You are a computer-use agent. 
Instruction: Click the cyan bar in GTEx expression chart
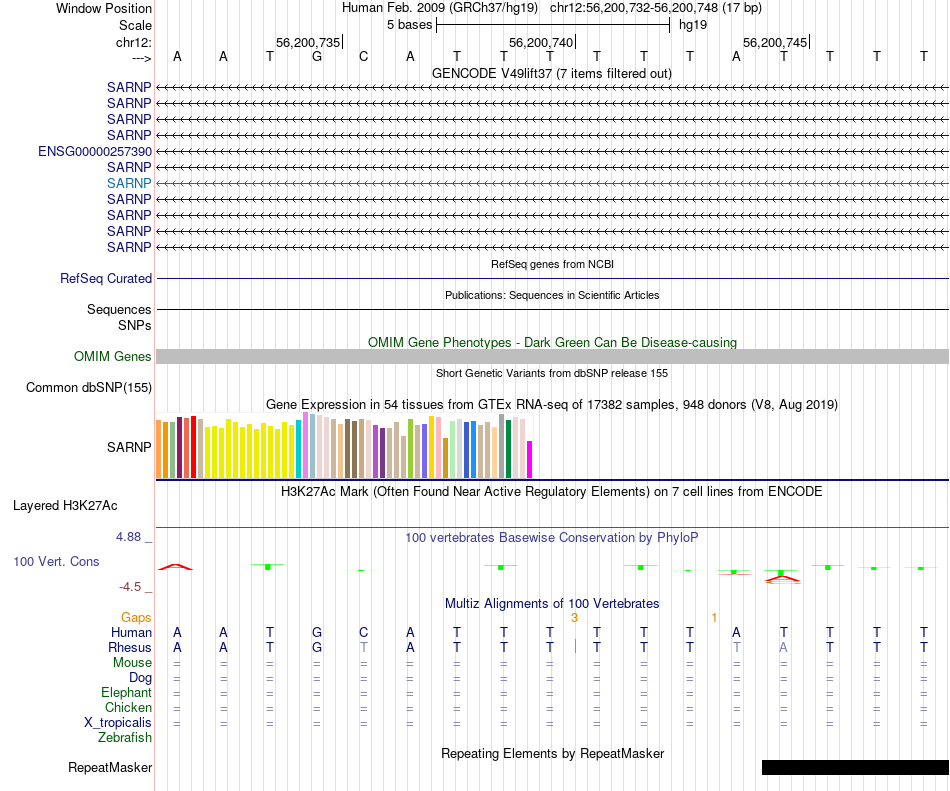(299, 449)
